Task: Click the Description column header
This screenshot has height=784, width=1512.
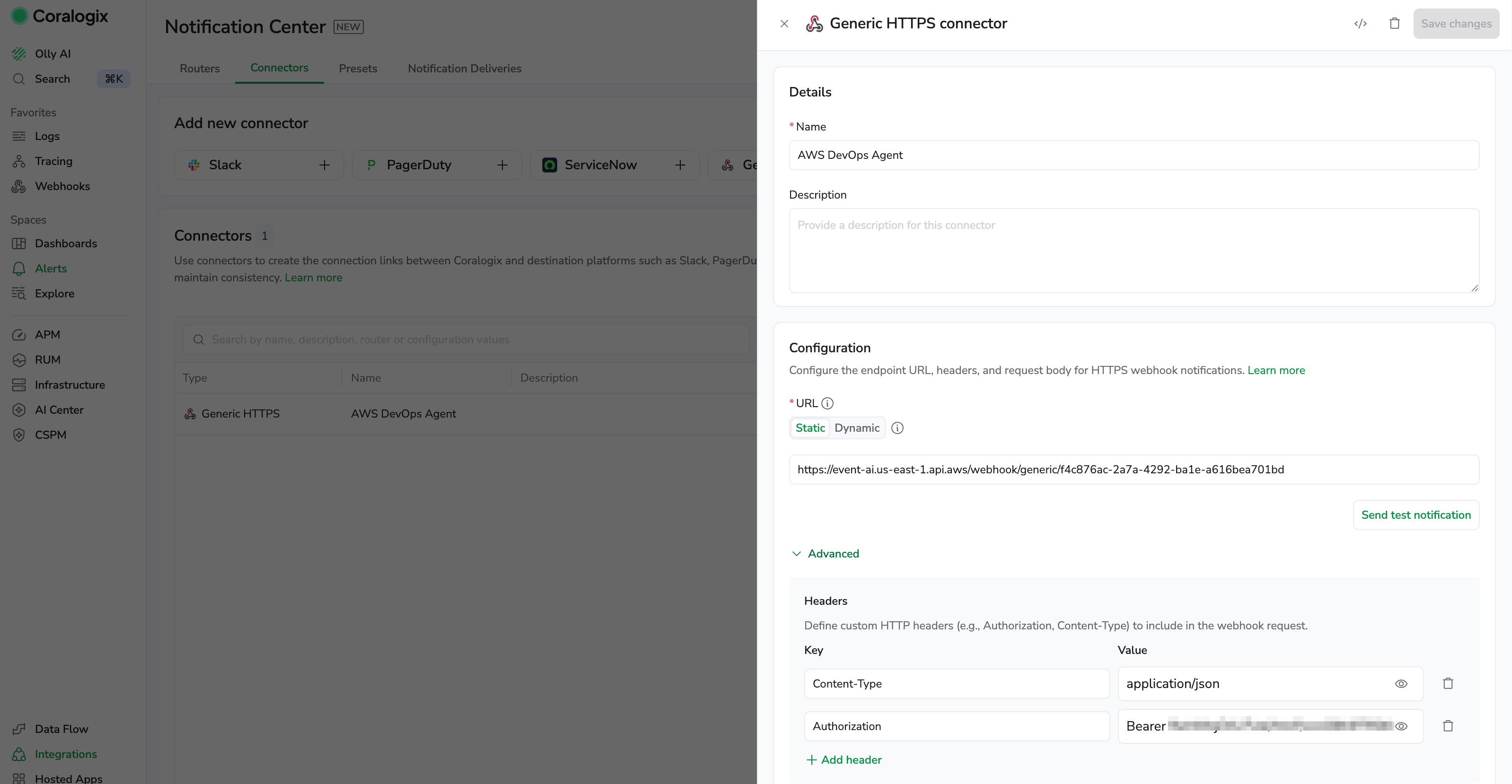Action: 549,378
